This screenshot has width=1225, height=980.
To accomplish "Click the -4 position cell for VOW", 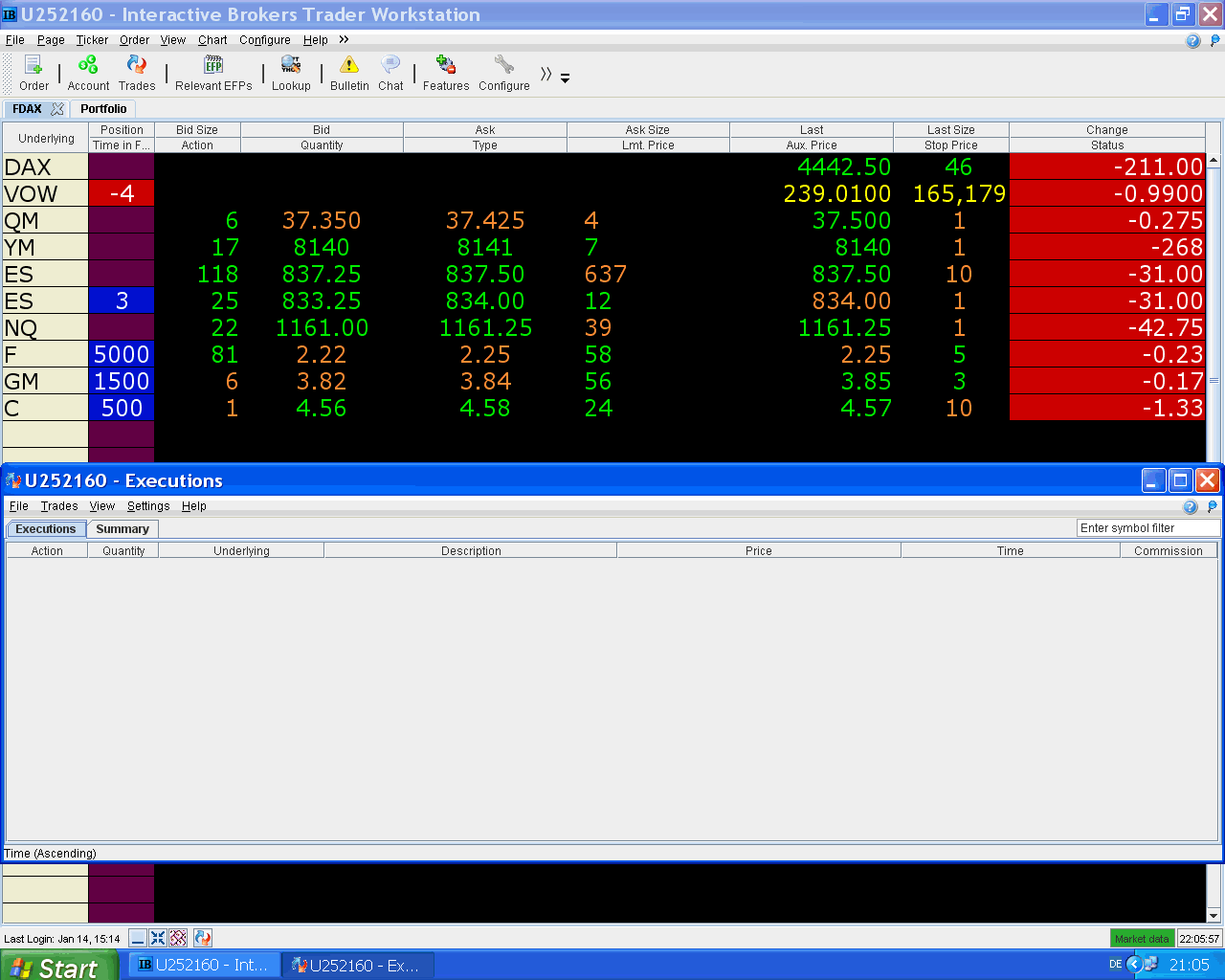I will tap(122, 193).
